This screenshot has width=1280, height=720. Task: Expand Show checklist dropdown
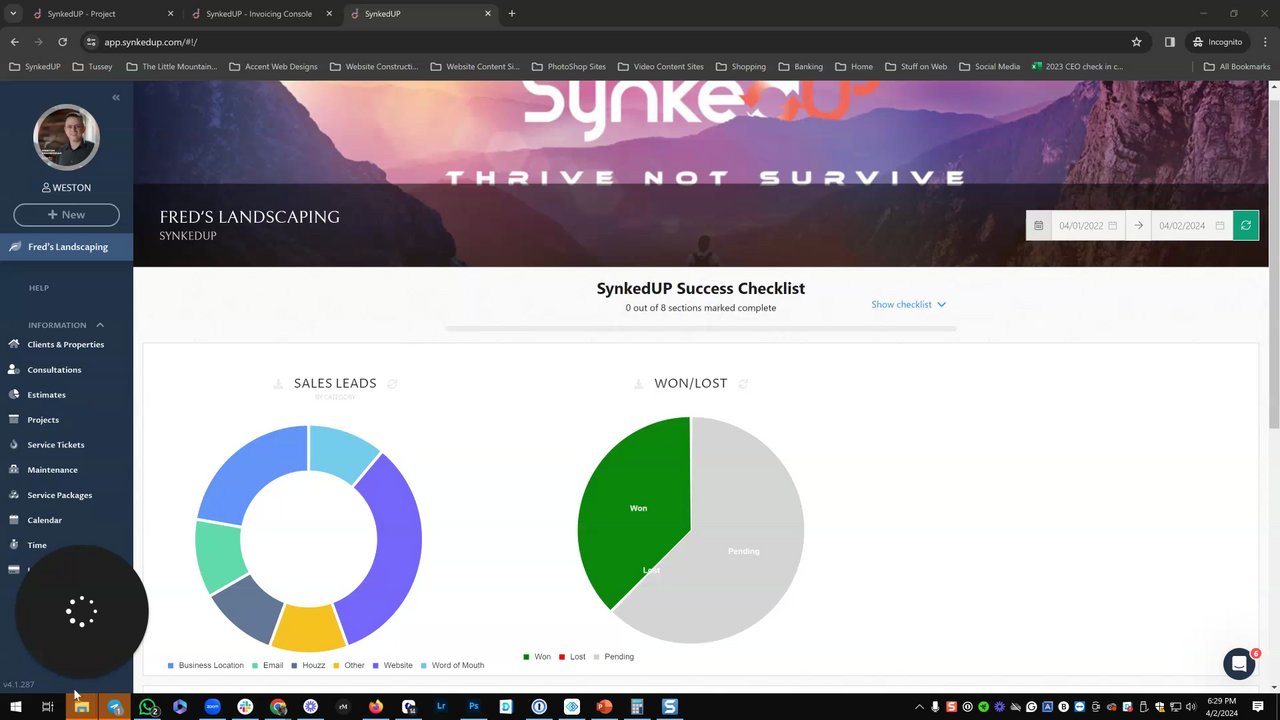pyautogui.click(x=908, y=304)
